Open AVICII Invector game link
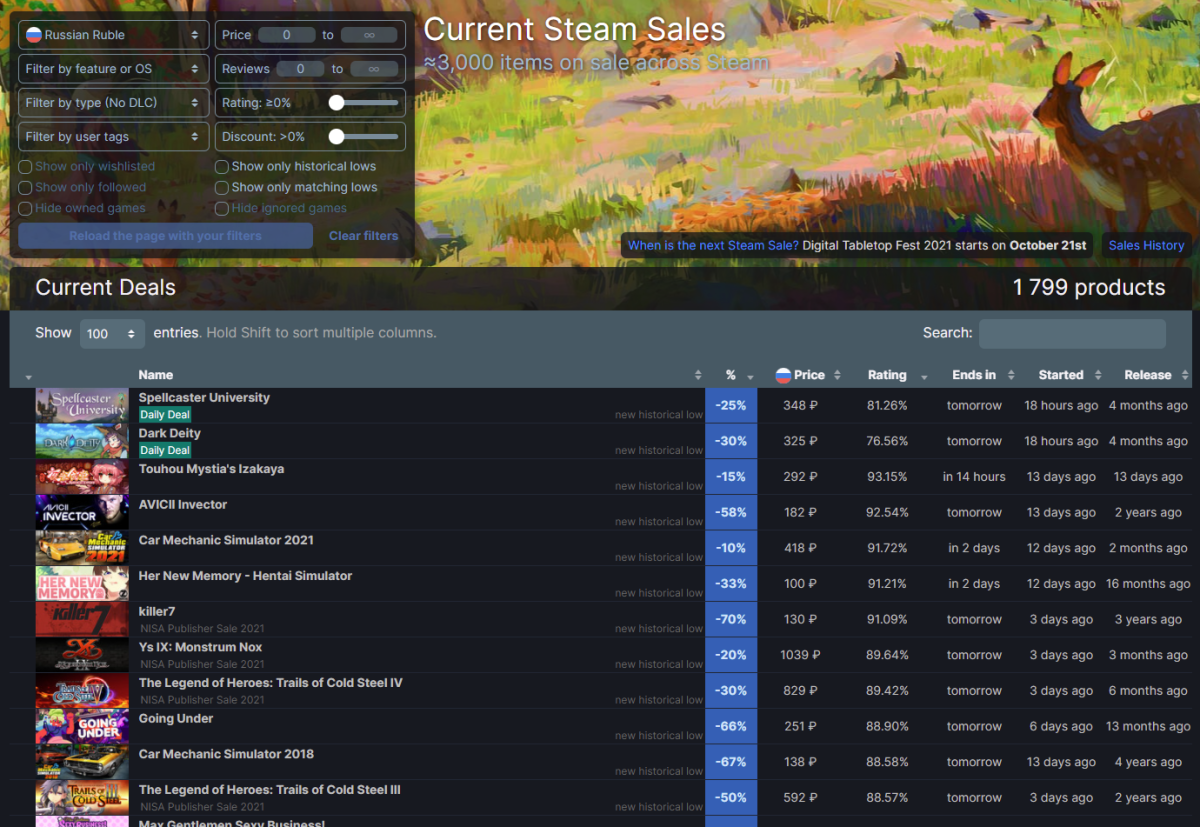This screenshot has height=827, width=1200. point(183,505)
